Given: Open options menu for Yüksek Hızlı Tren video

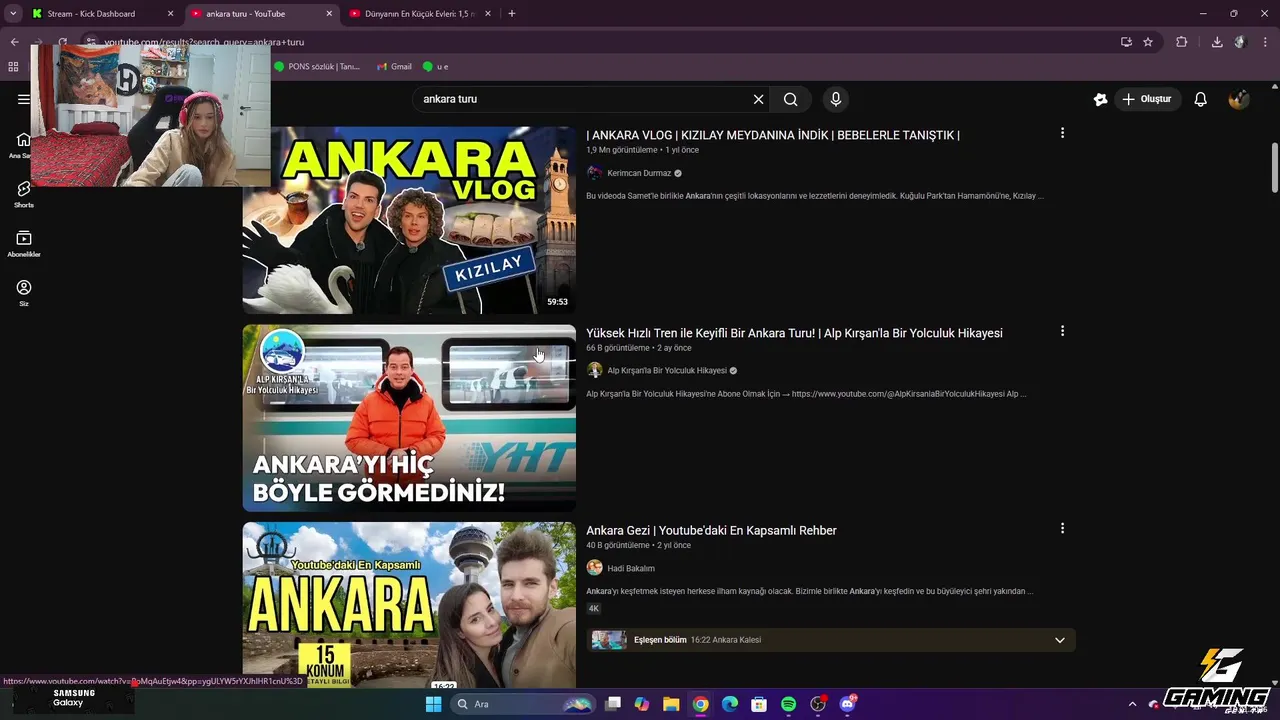Looking at the screenshot, I should tap(1062, 331).
